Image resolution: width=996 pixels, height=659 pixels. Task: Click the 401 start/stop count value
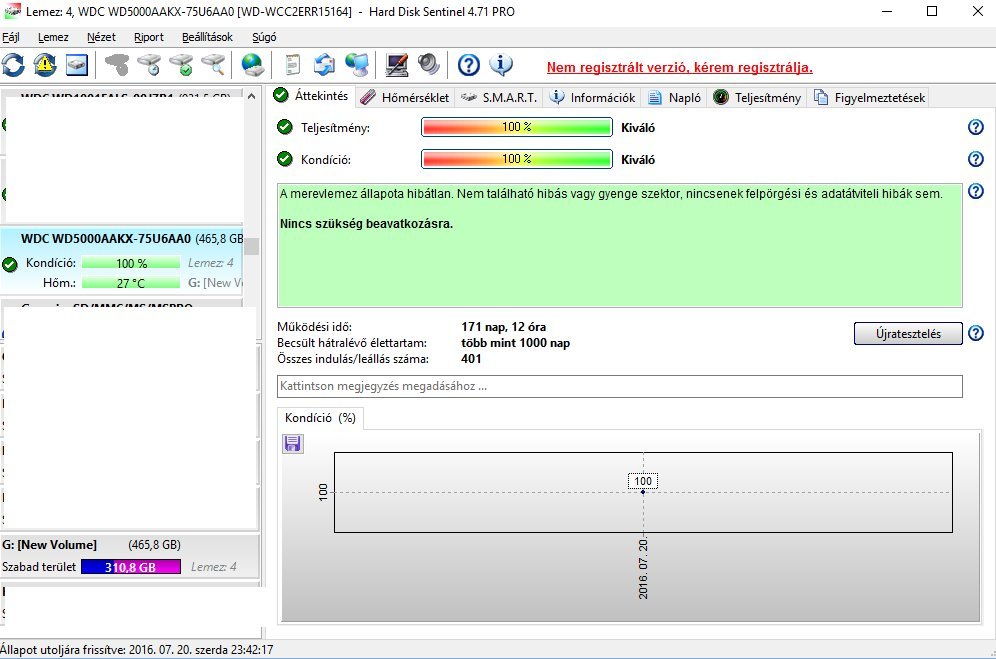click(x=471, y=358)
